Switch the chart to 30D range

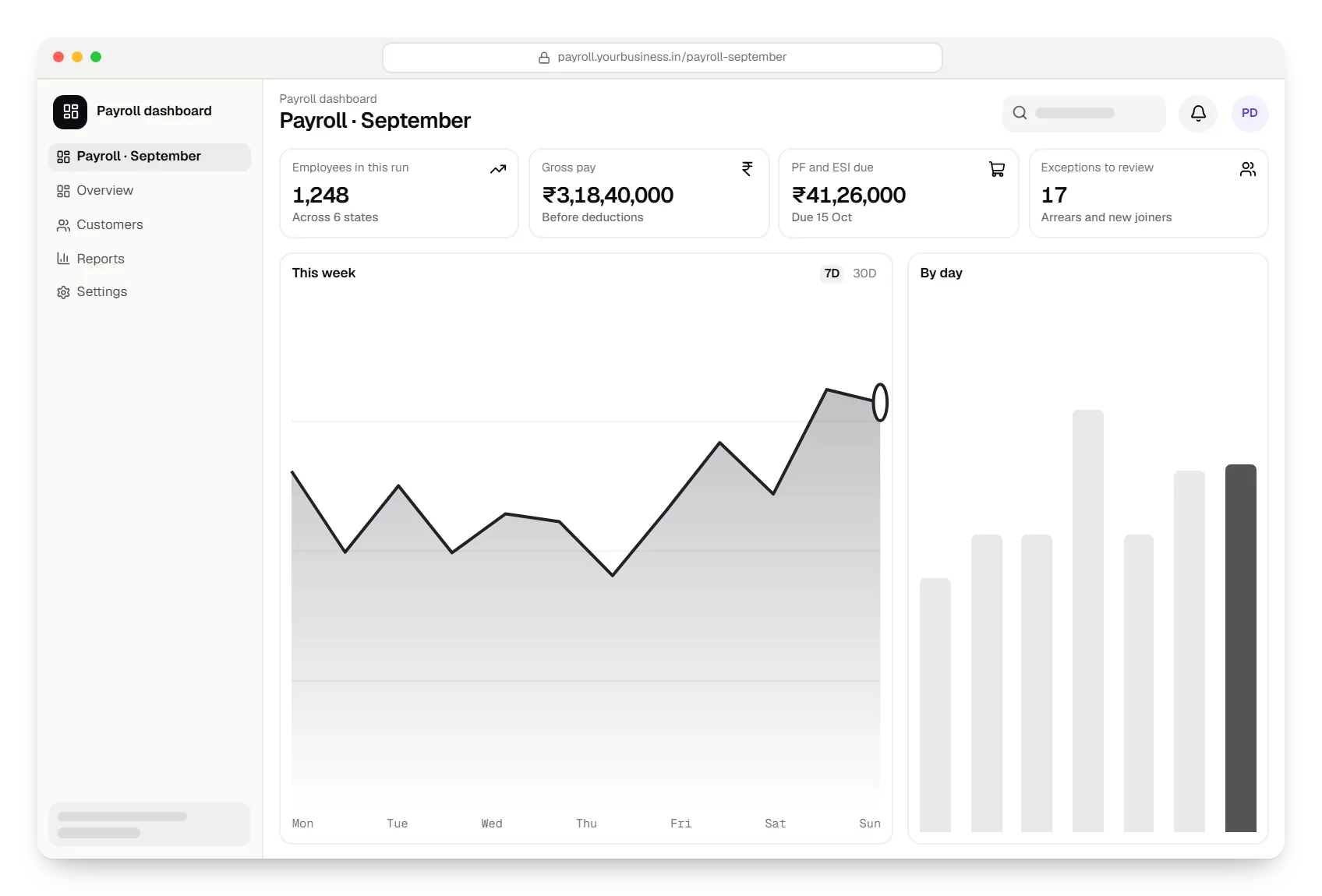coord(864,273)
